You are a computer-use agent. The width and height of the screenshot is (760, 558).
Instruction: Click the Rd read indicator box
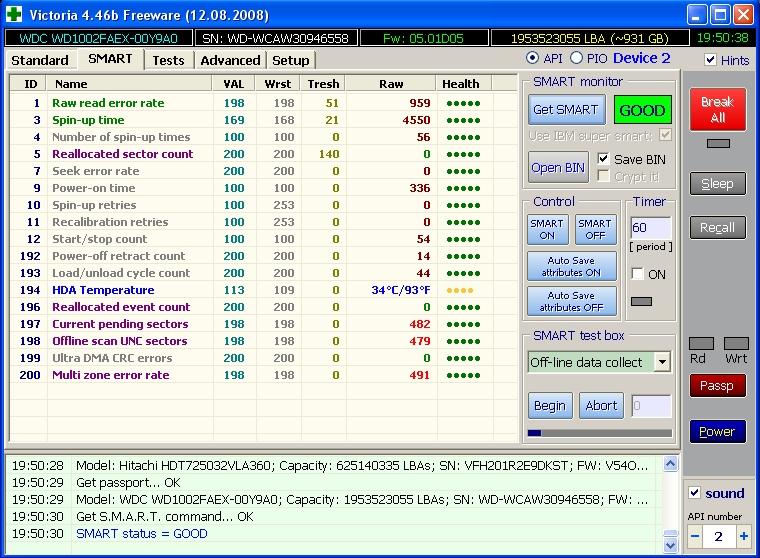pos(702,343)
